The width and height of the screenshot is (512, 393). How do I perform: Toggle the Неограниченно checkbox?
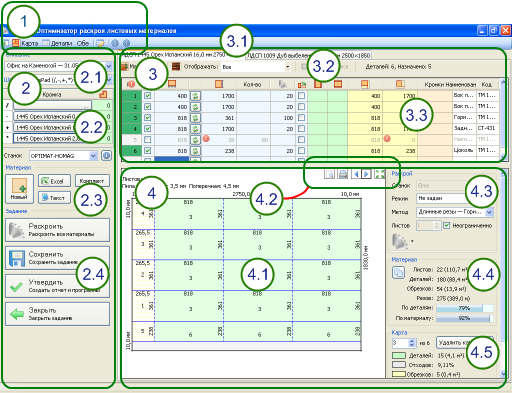tap(447, 226)
